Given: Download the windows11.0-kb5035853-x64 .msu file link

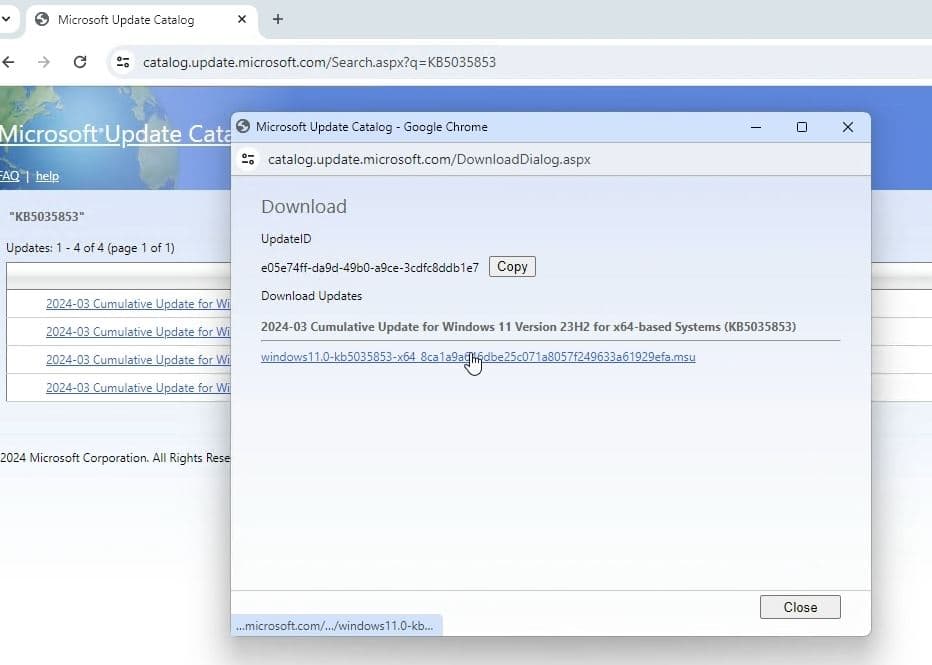Looking at the screenshot, I should [477, 357].
